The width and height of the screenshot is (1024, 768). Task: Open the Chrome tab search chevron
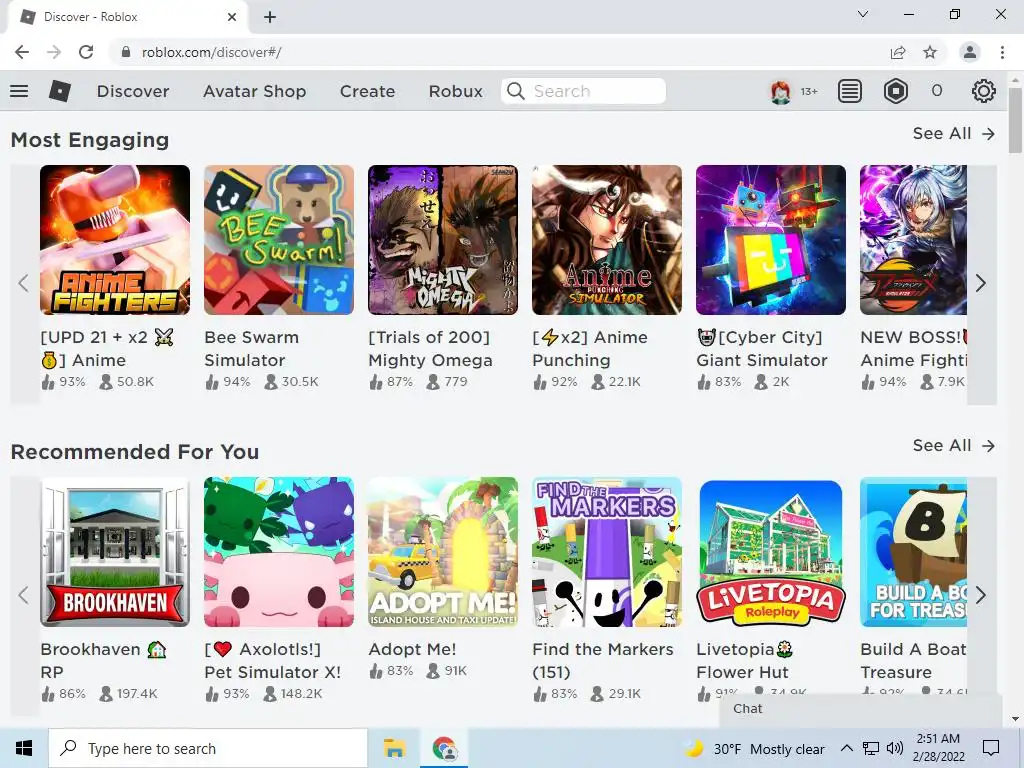click(863, 14)
